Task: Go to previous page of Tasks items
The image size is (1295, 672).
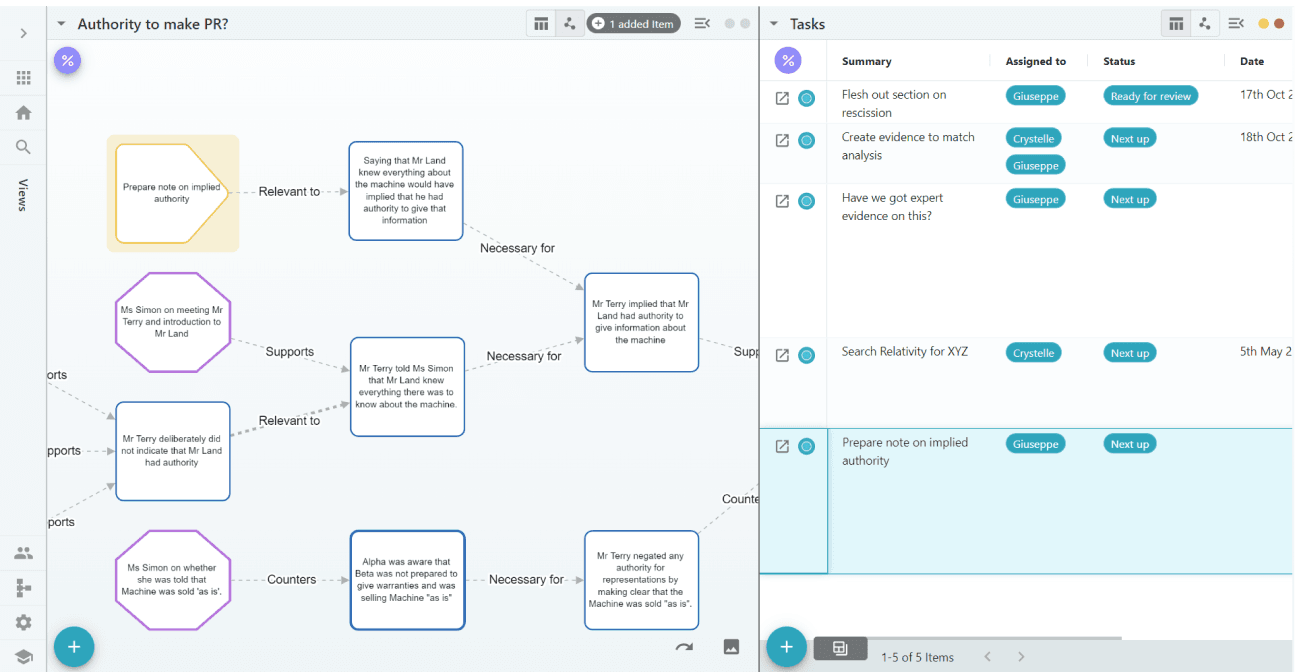Action: [988, 657]
